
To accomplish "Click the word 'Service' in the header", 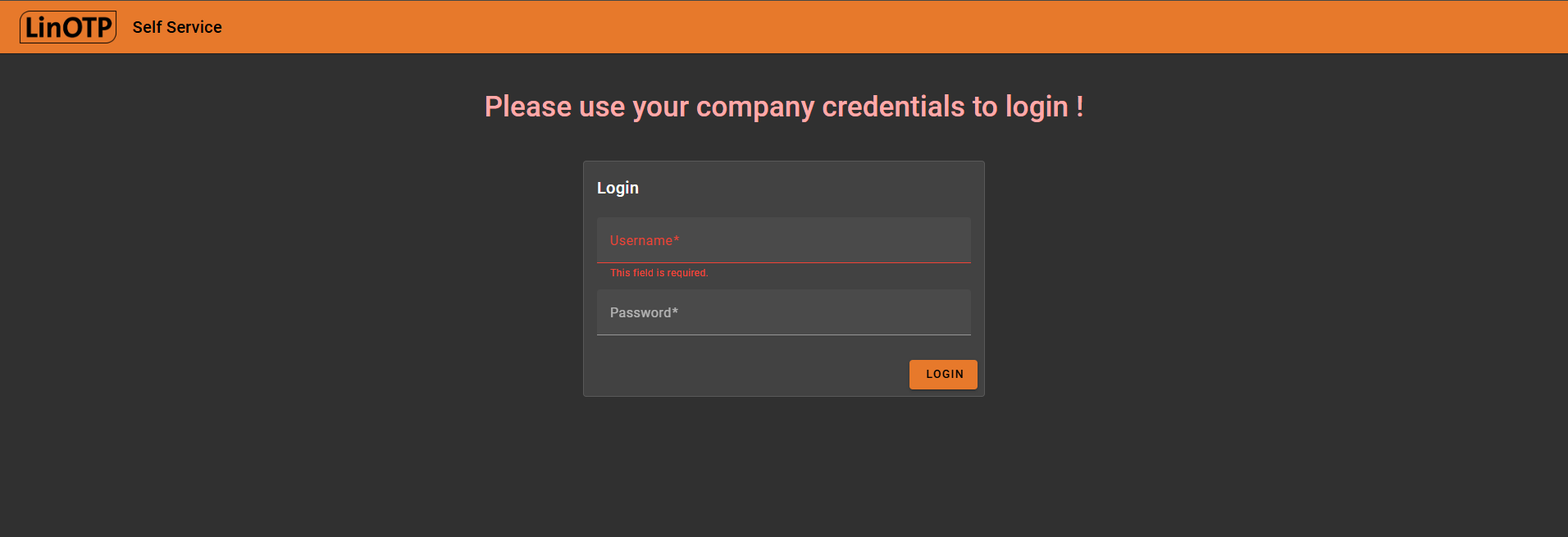I will (x=194, y=27).
